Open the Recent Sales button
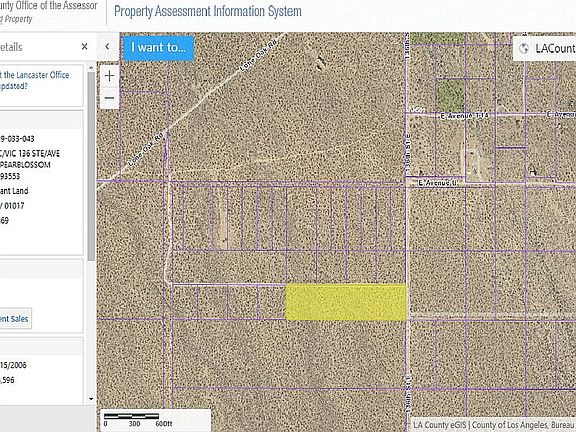576x432 pixels. tap(15, 319)
